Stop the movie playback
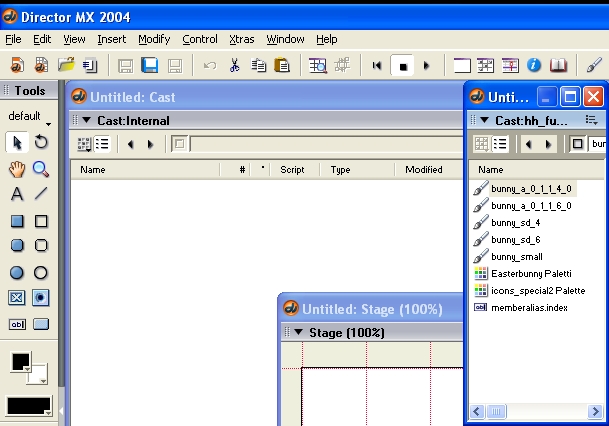Screen dimensions: 609x426 (x=402, y=66)
